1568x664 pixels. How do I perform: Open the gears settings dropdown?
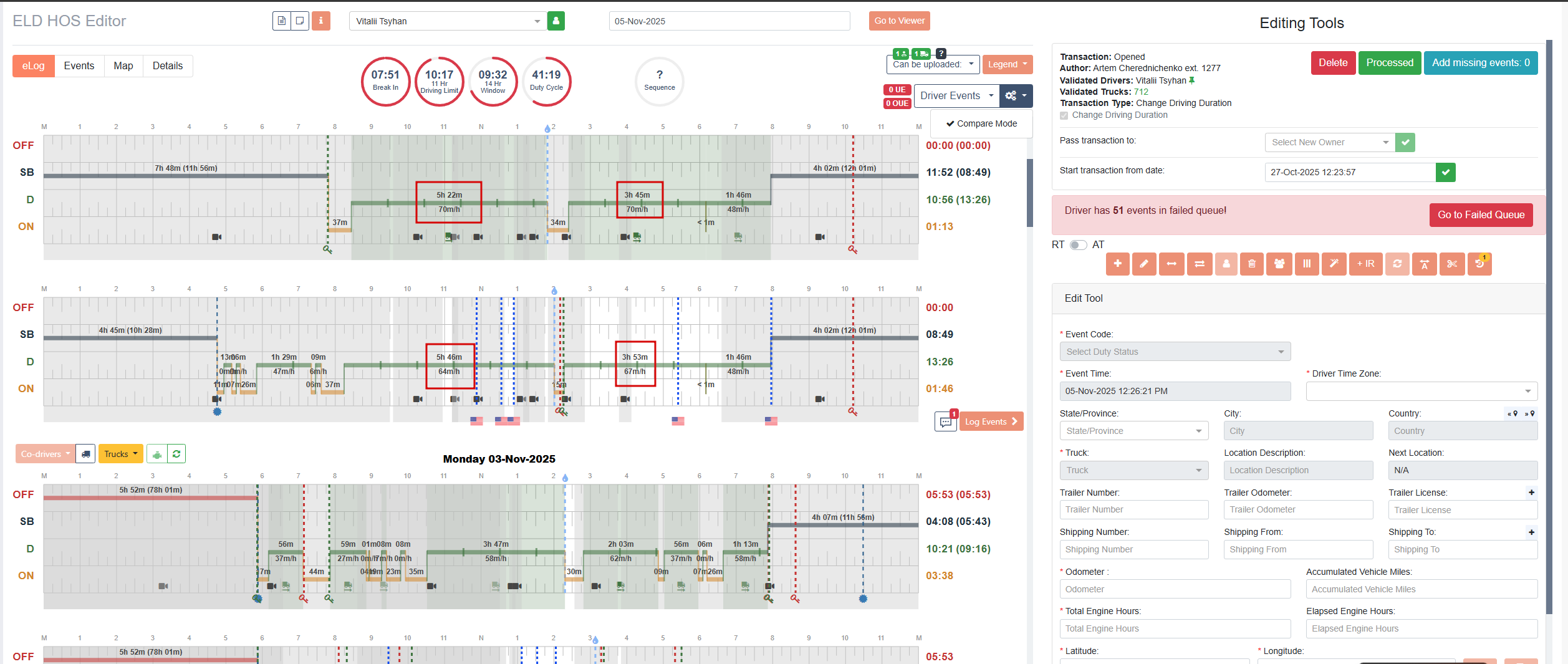(x=1016, y=95)
